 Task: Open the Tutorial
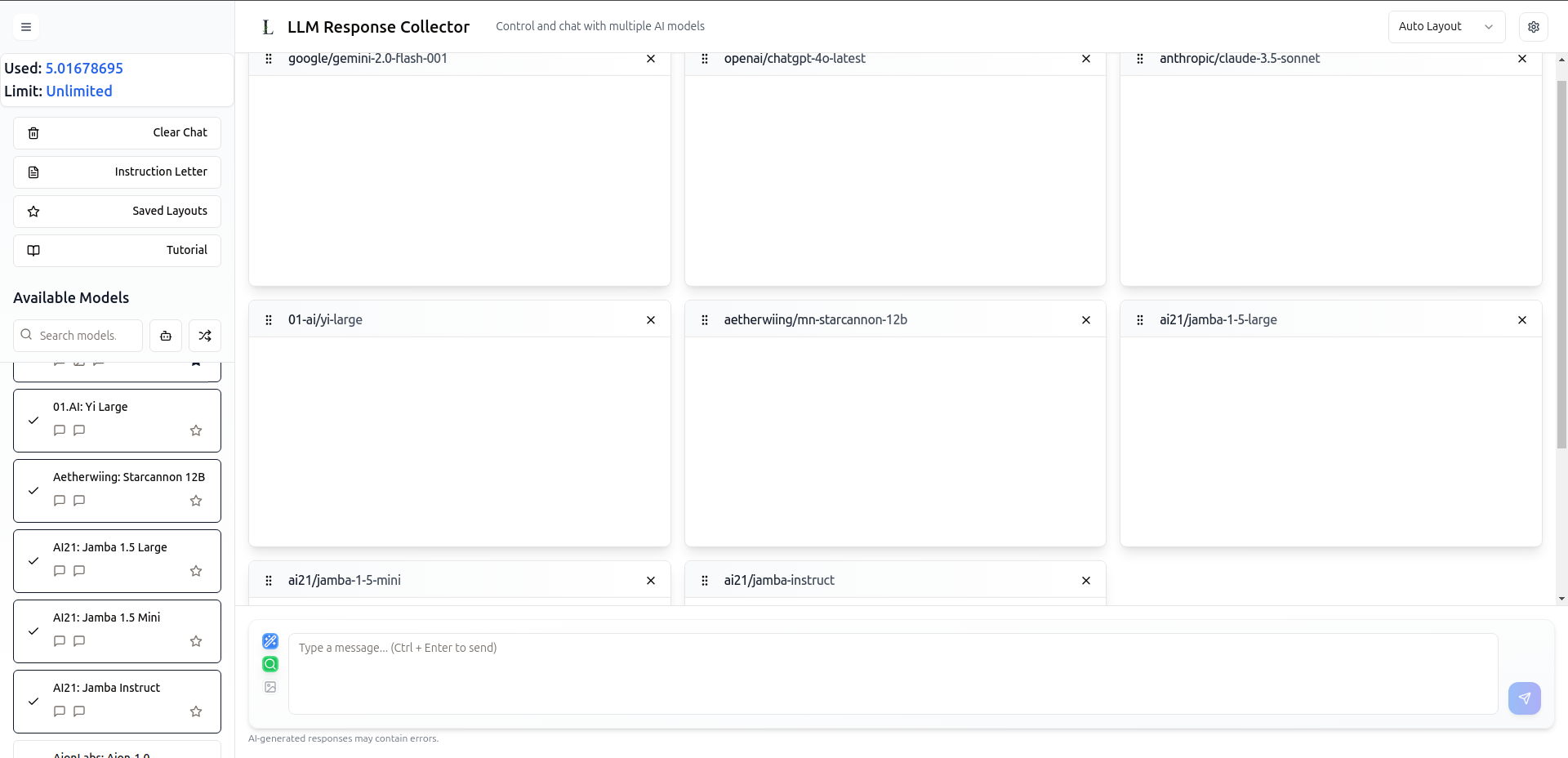(x=117, y=251)
